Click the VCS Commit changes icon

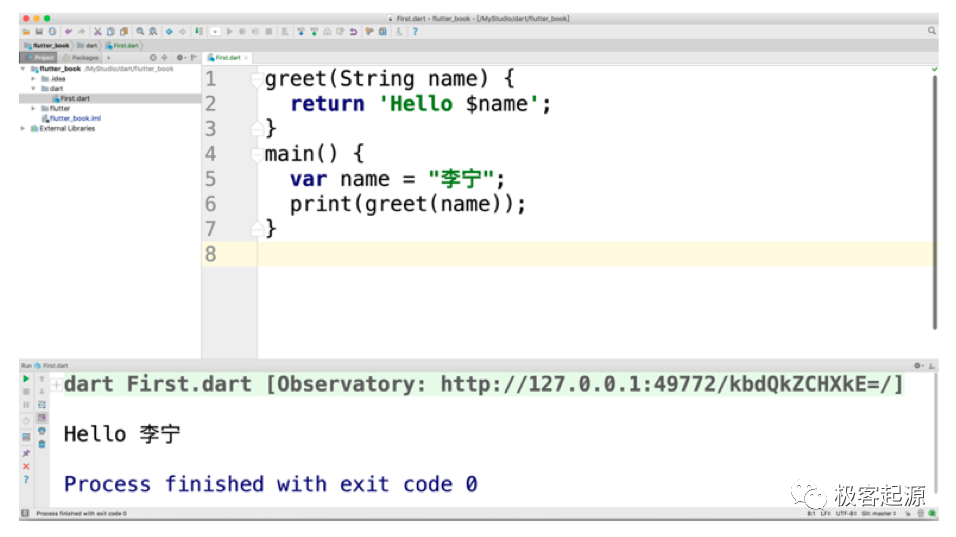(314, 32)
